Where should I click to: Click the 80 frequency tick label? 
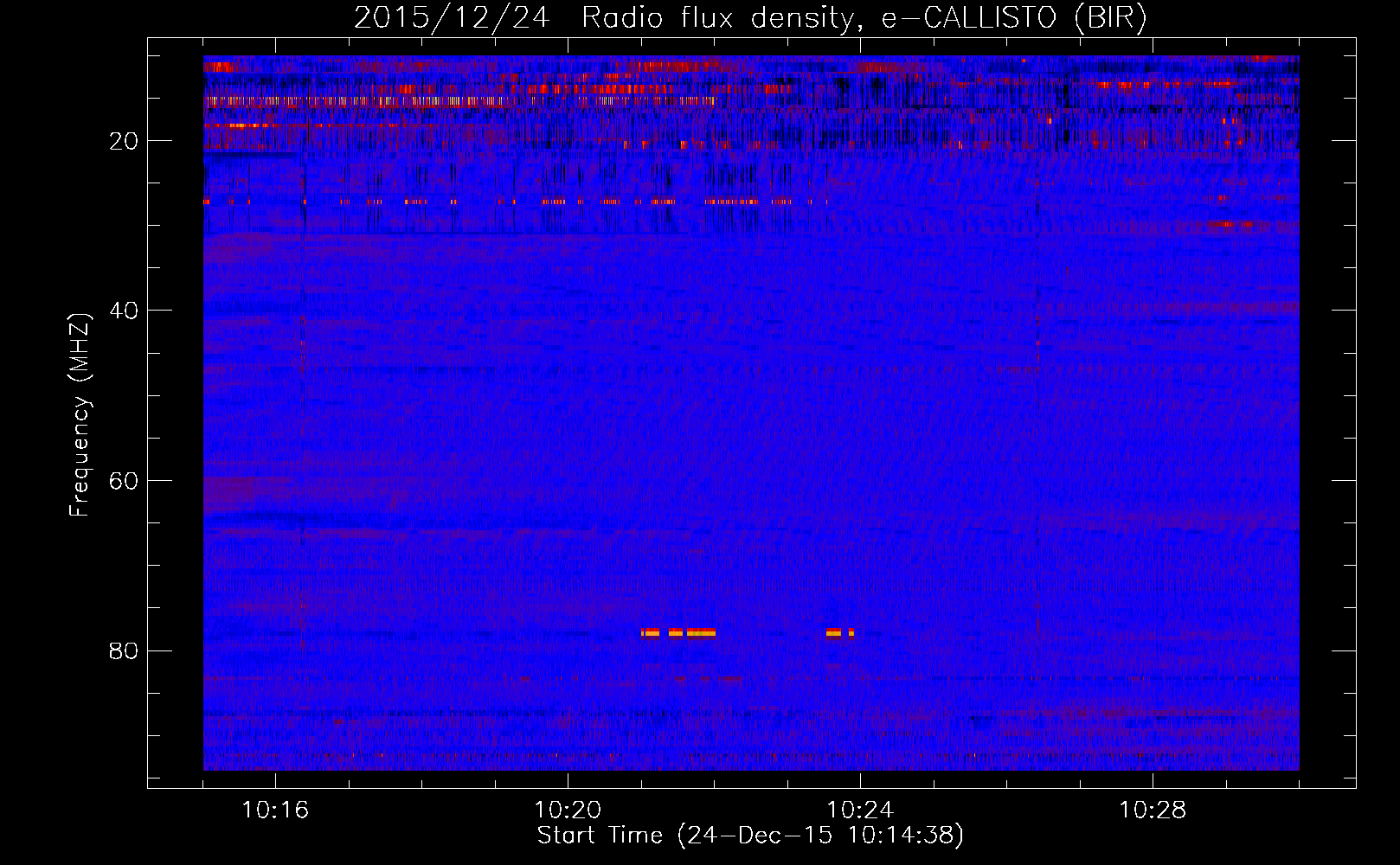(125, 650)
